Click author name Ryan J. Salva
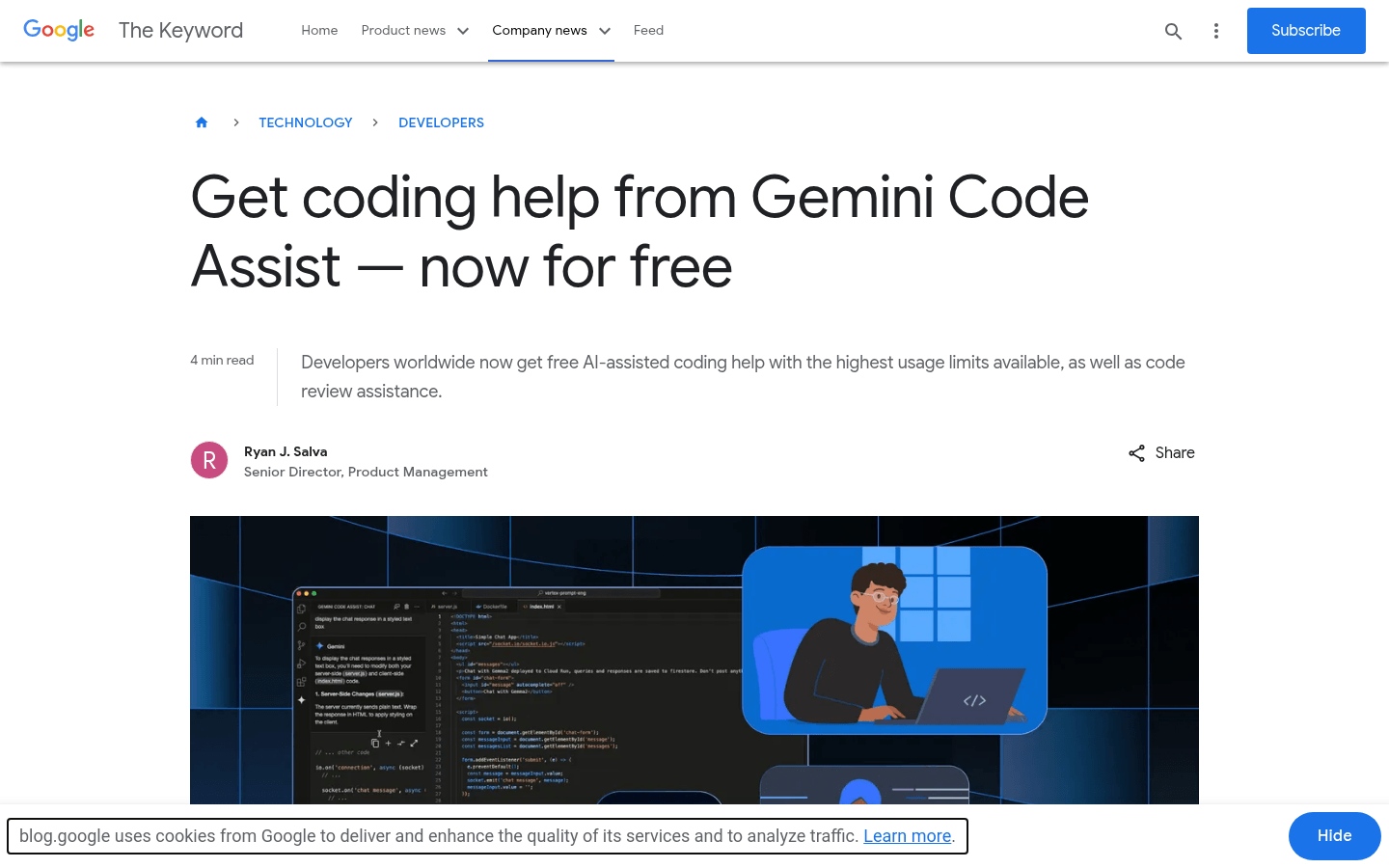The image size is (1389, 868). click(x=286, y=451)
